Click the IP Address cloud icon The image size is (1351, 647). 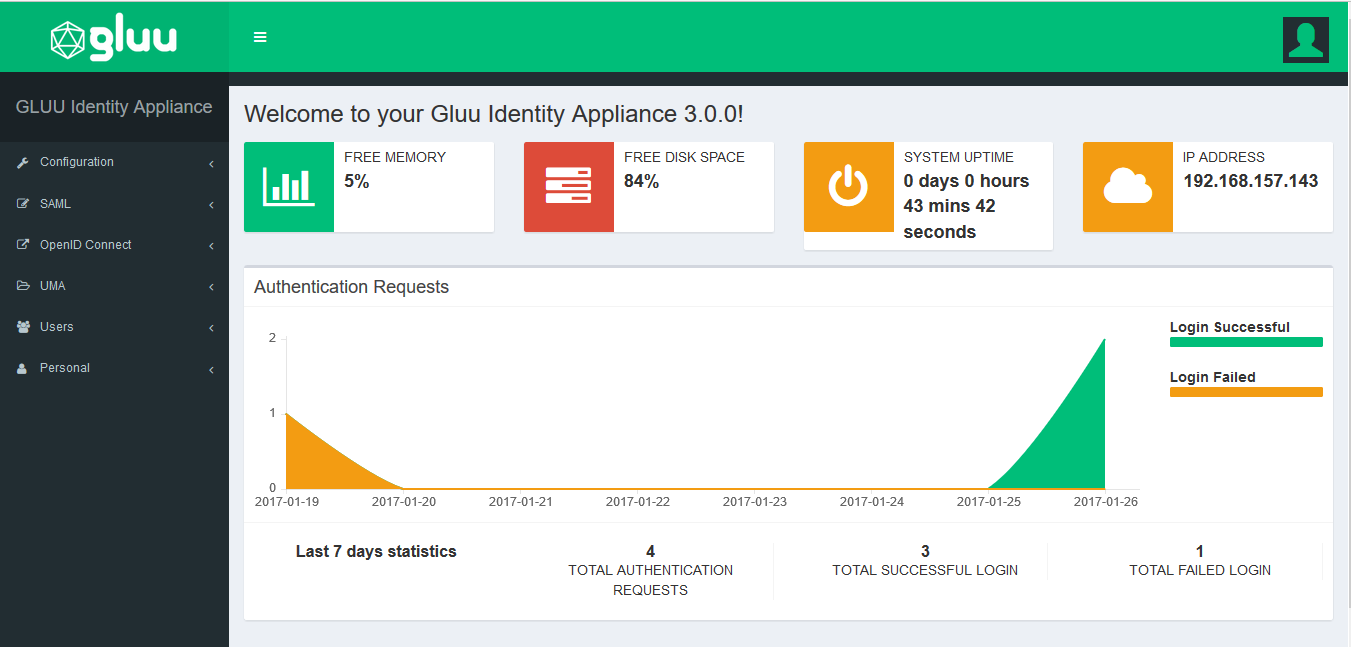1127,187
